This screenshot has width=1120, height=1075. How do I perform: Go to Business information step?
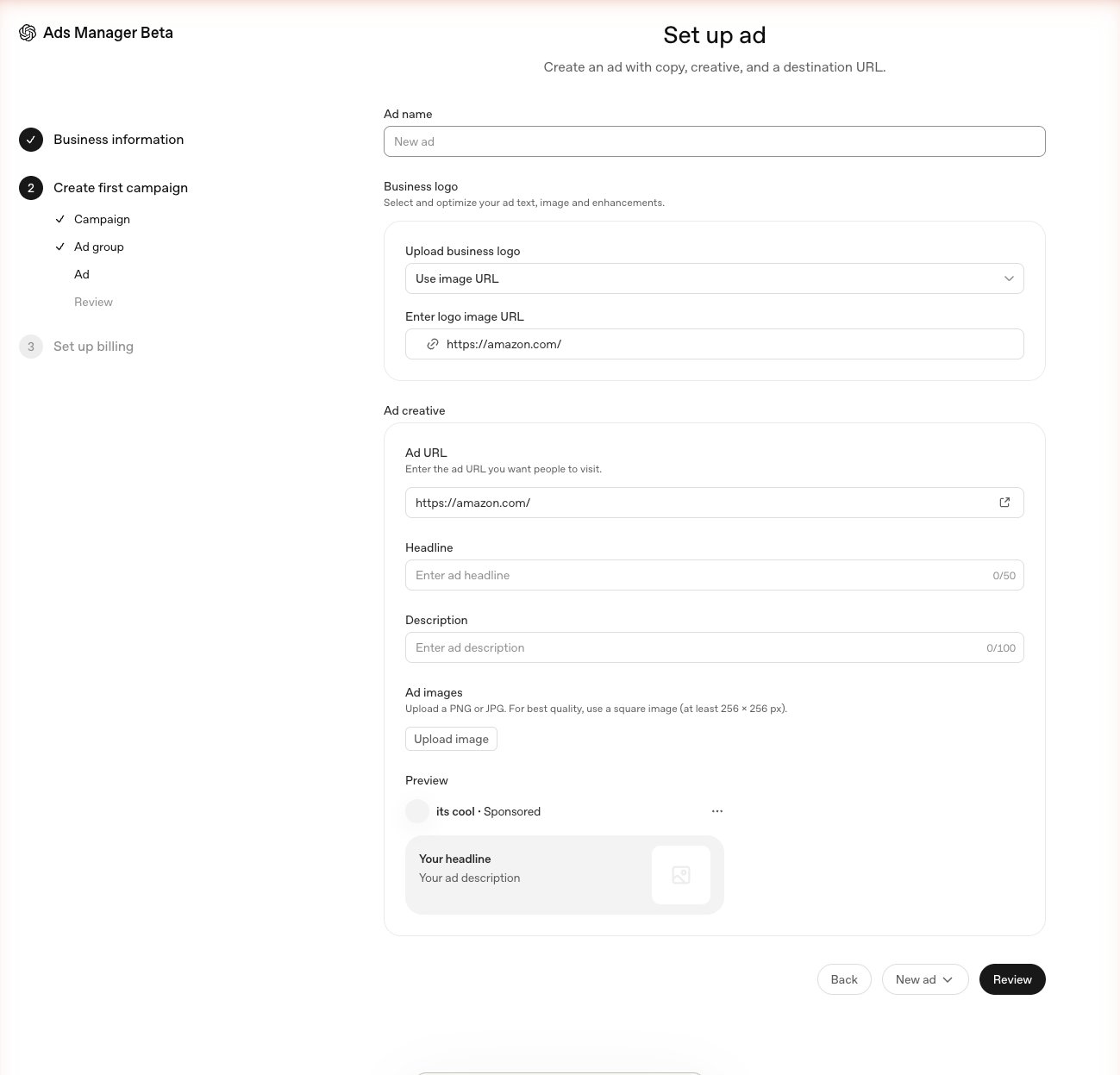click(118, 140)
